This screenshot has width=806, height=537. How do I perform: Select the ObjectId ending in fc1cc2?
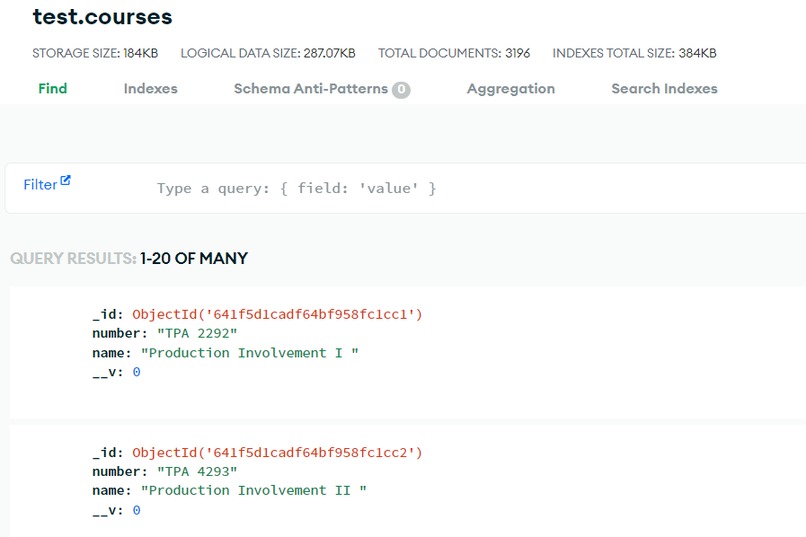click(277, 452)
